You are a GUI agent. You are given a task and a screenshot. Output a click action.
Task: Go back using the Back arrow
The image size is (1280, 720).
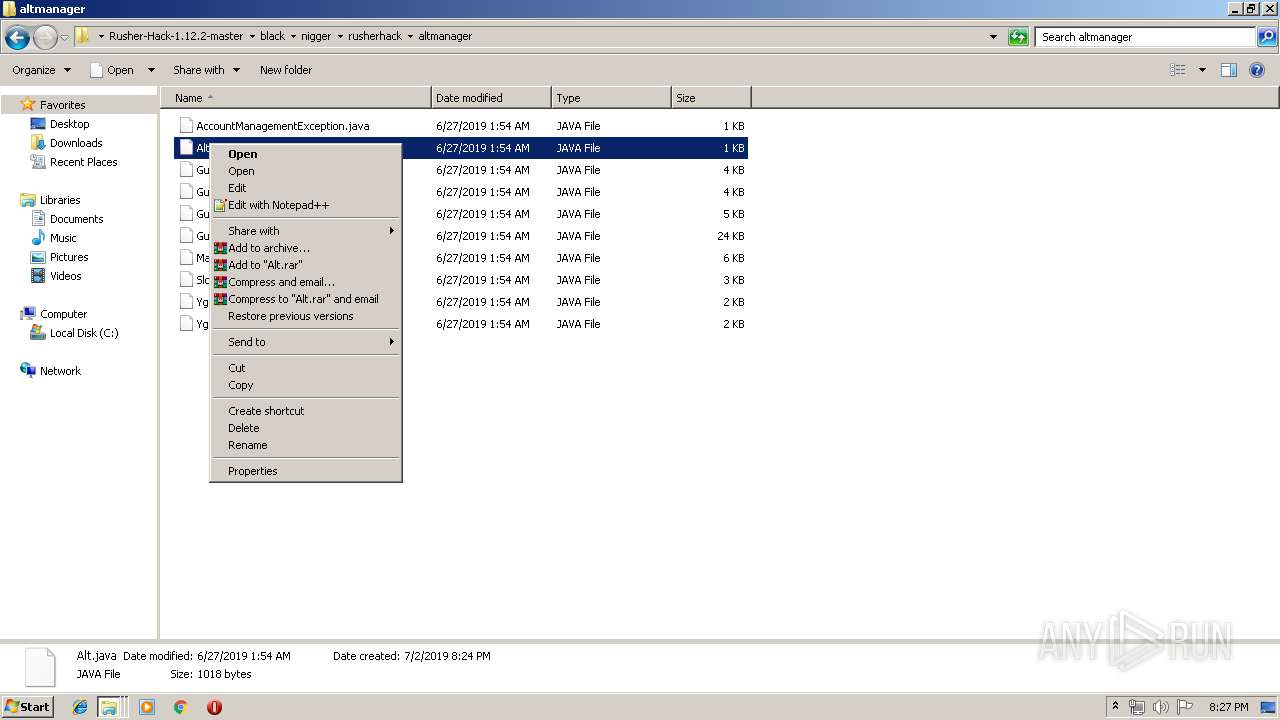pyautogui.click(x=17, y=38)
